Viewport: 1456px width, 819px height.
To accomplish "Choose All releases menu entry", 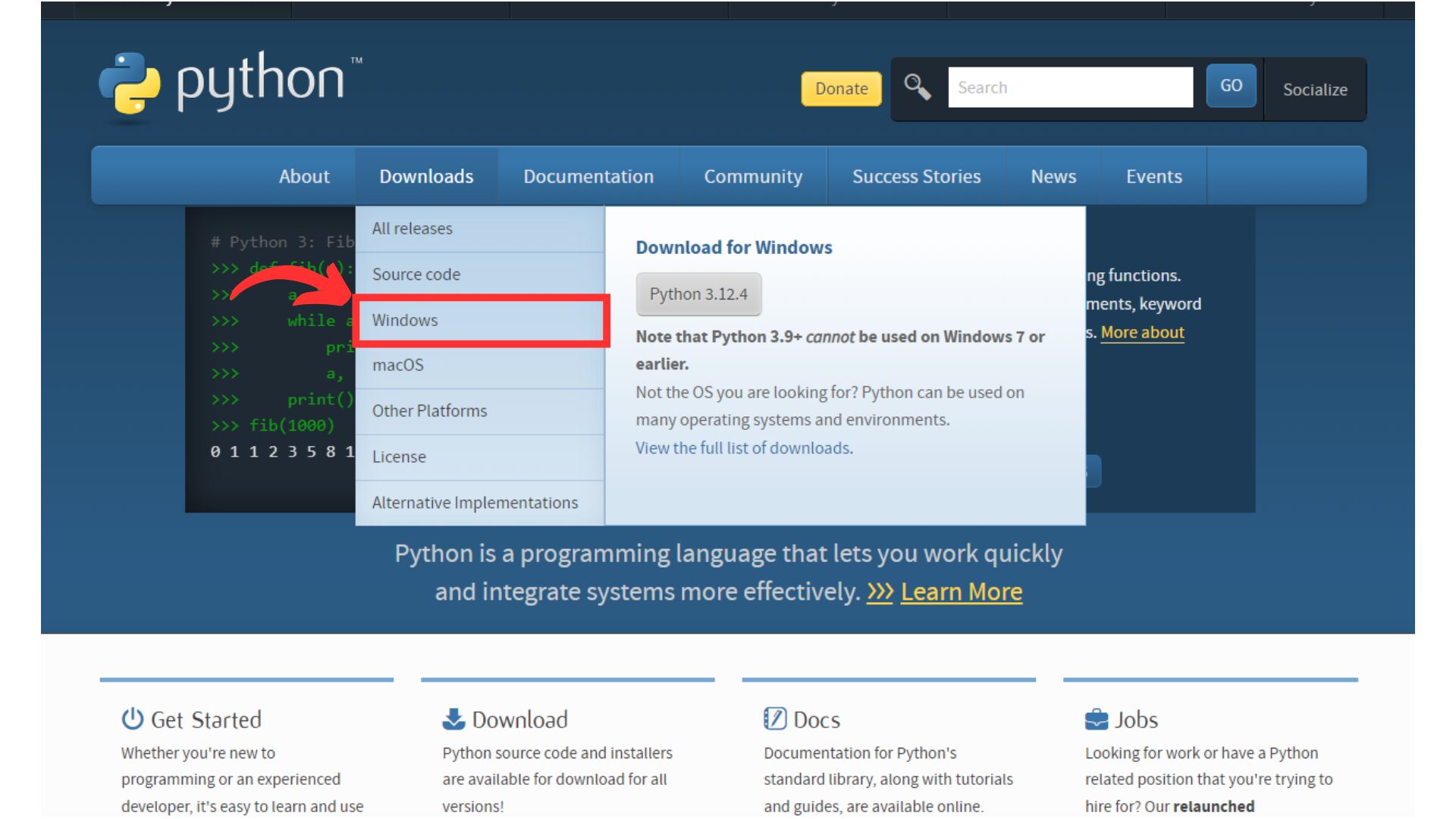I will (412, 228).
